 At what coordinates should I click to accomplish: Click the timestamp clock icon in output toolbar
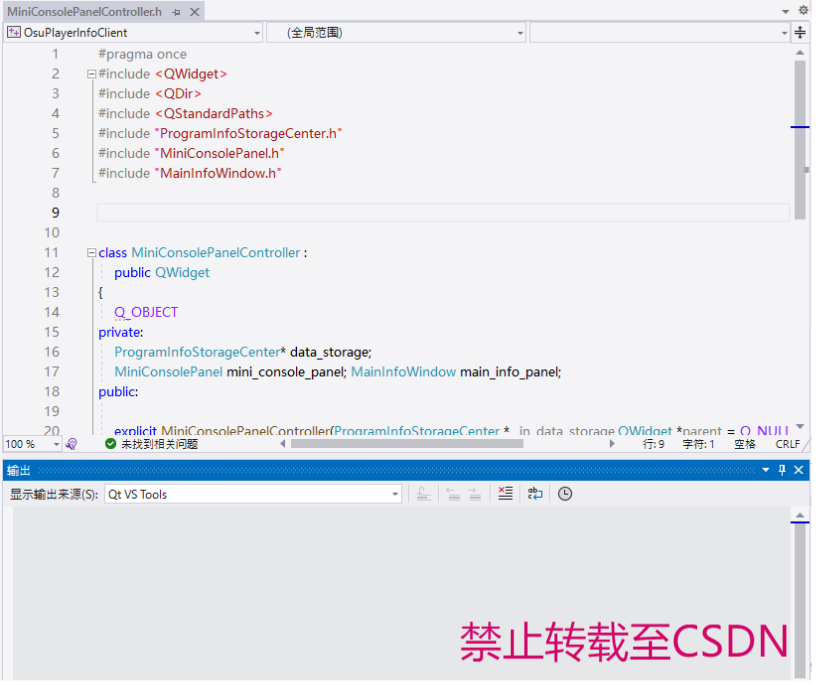(564, 493)
